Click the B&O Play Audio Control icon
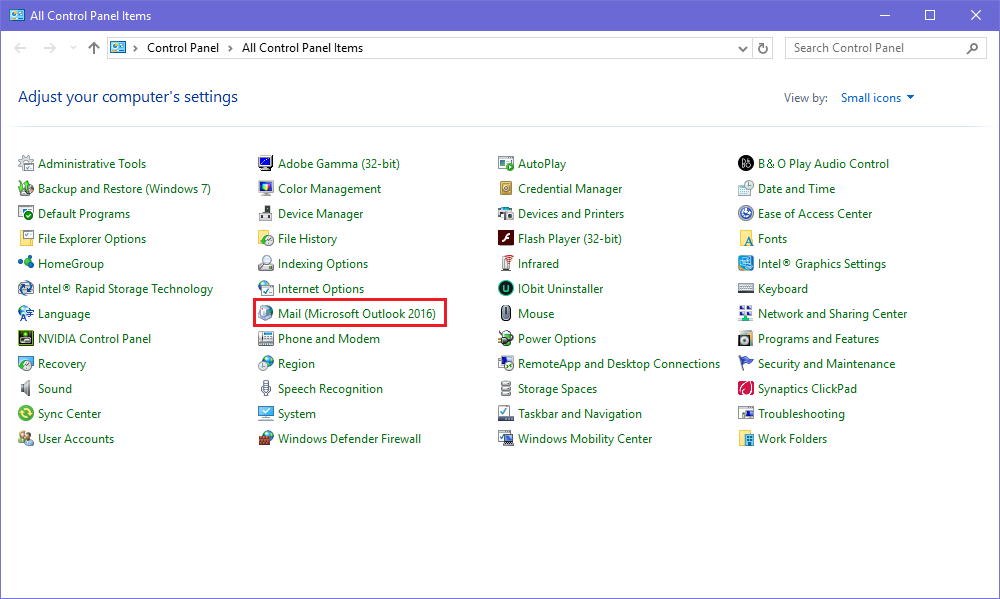Viewport: 1000px width, 599px height. click(x=746, y=163)
